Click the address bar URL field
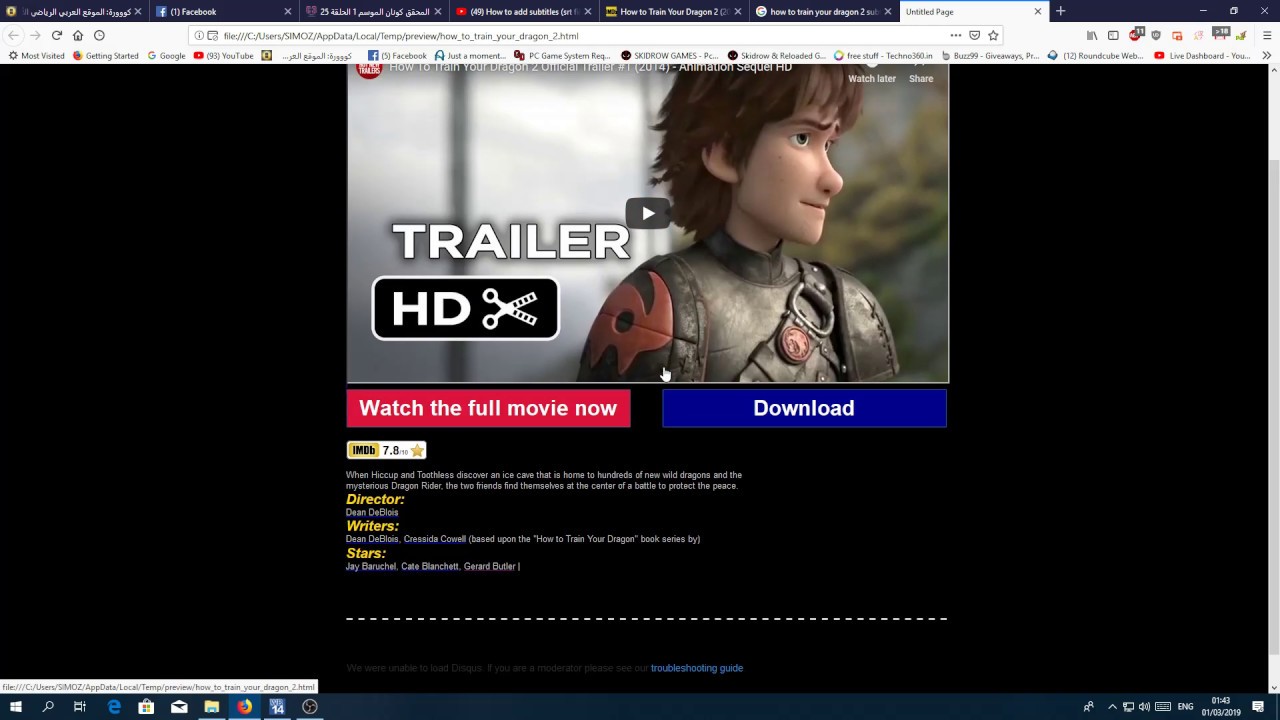 coord(580,36)
